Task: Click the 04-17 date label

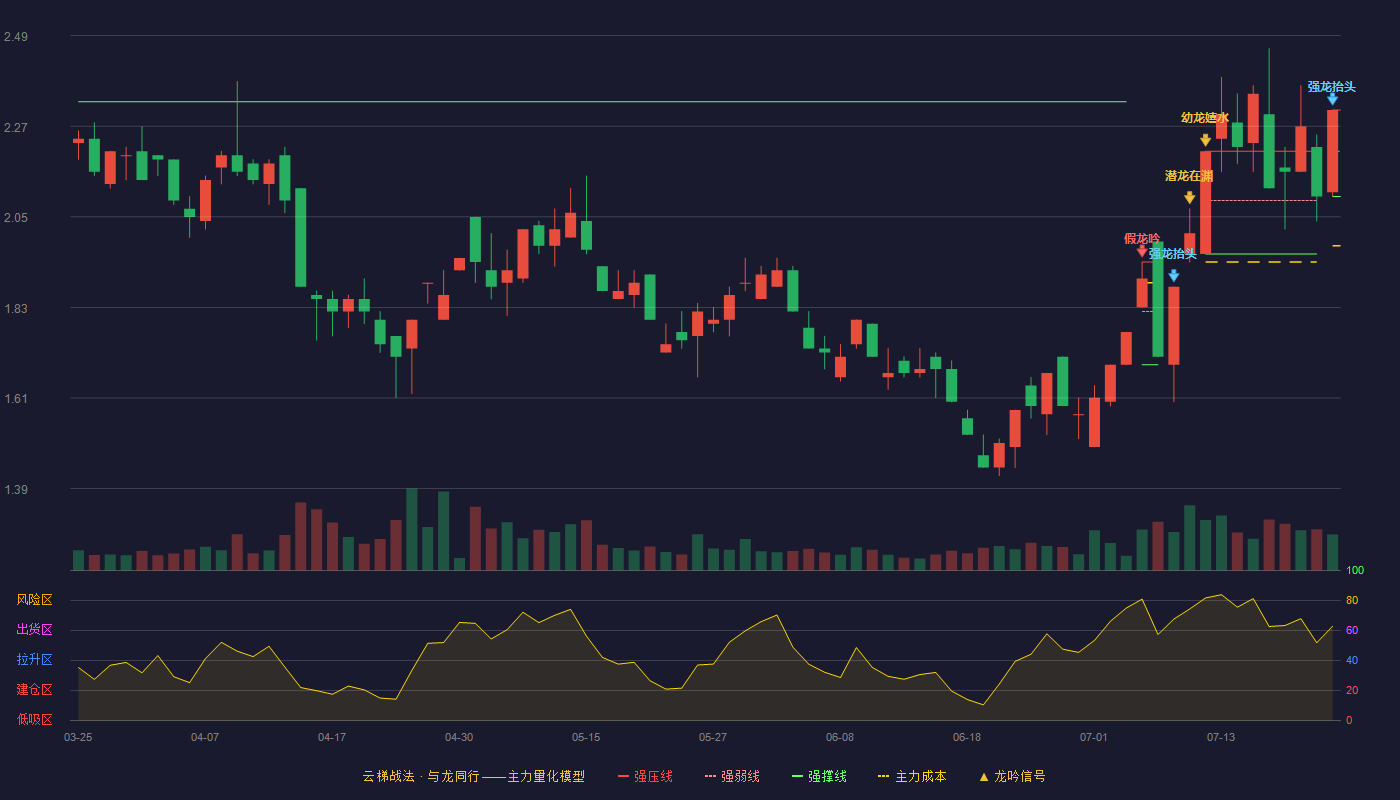Action: coord(332,737)
